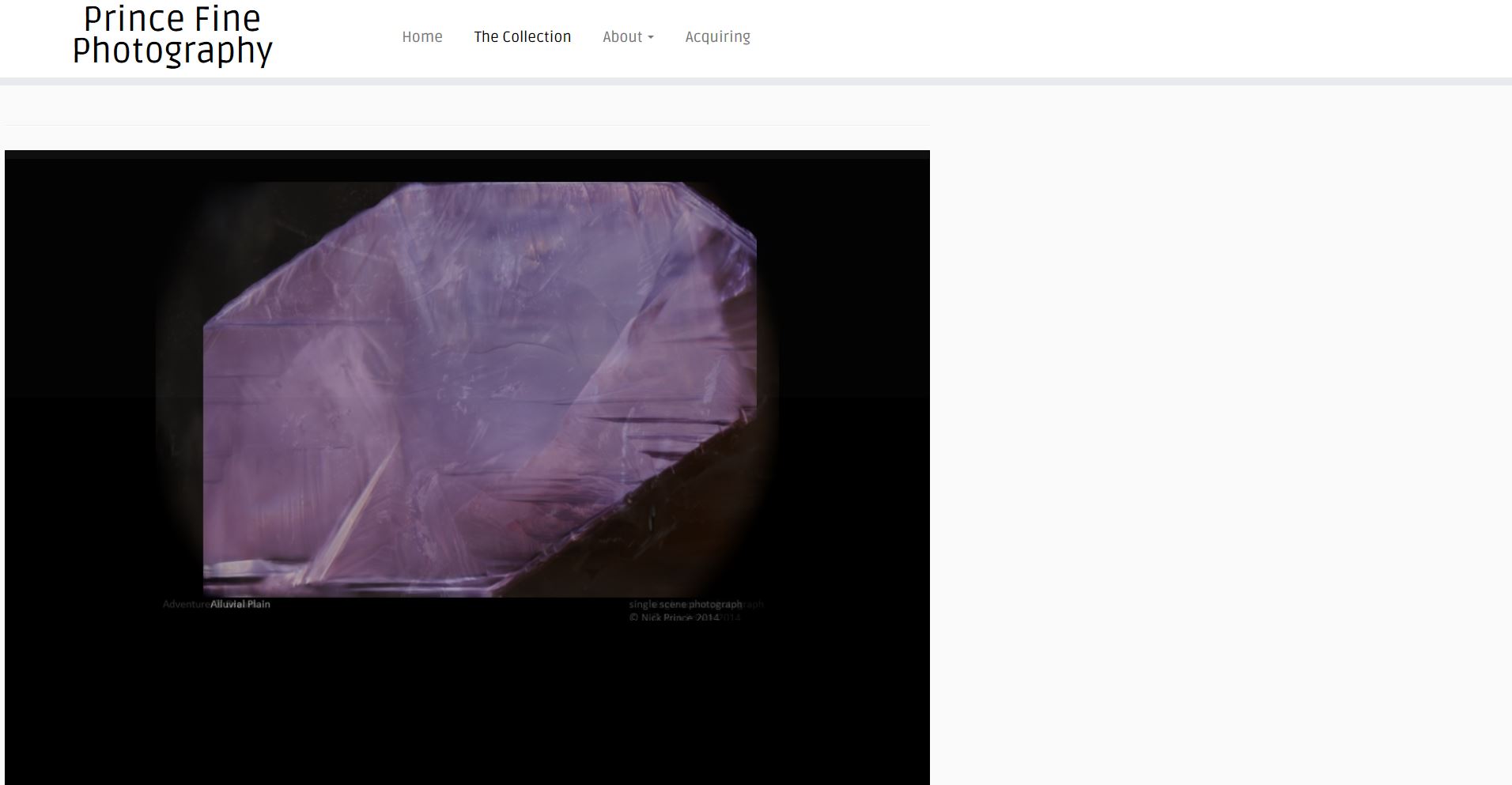Click the single scene photograph label
Screen dimensions: 1512x785
click(x=685, y=604)
